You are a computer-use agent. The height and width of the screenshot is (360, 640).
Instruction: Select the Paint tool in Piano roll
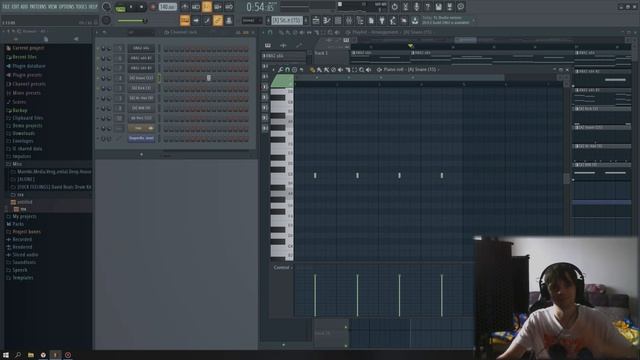pos(319,70)
